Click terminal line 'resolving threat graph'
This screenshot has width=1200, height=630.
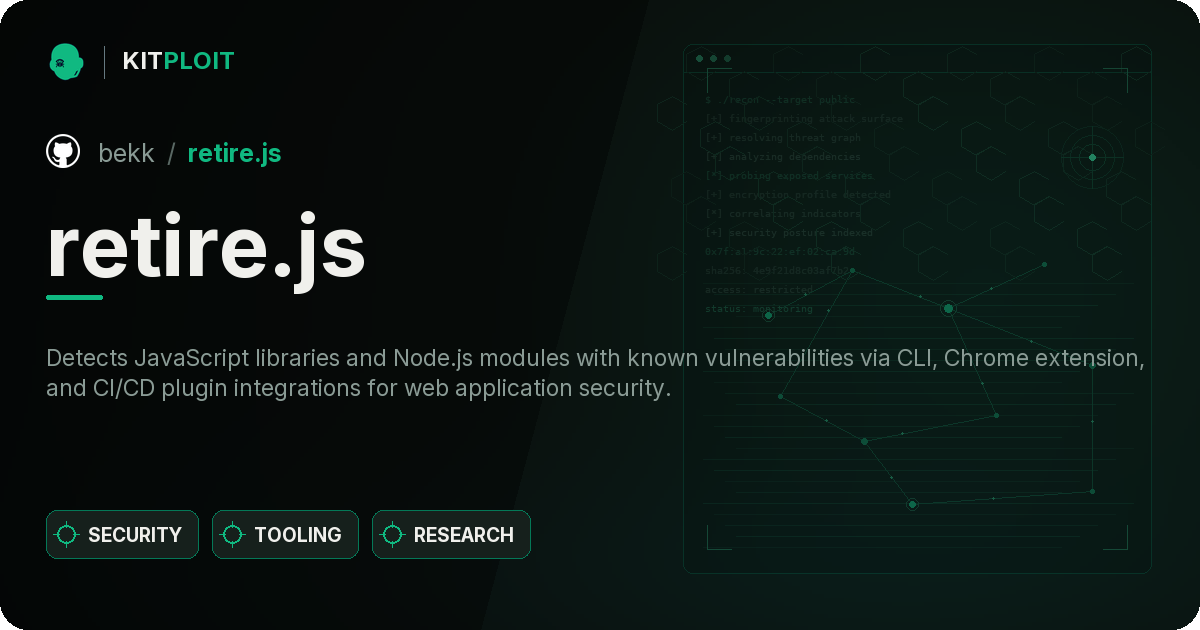click(783, 138)
